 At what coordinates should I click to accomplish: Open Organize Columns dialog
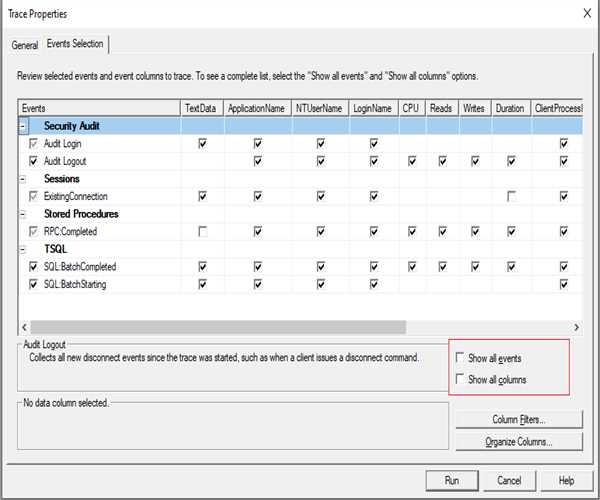(x=519, y=442)
